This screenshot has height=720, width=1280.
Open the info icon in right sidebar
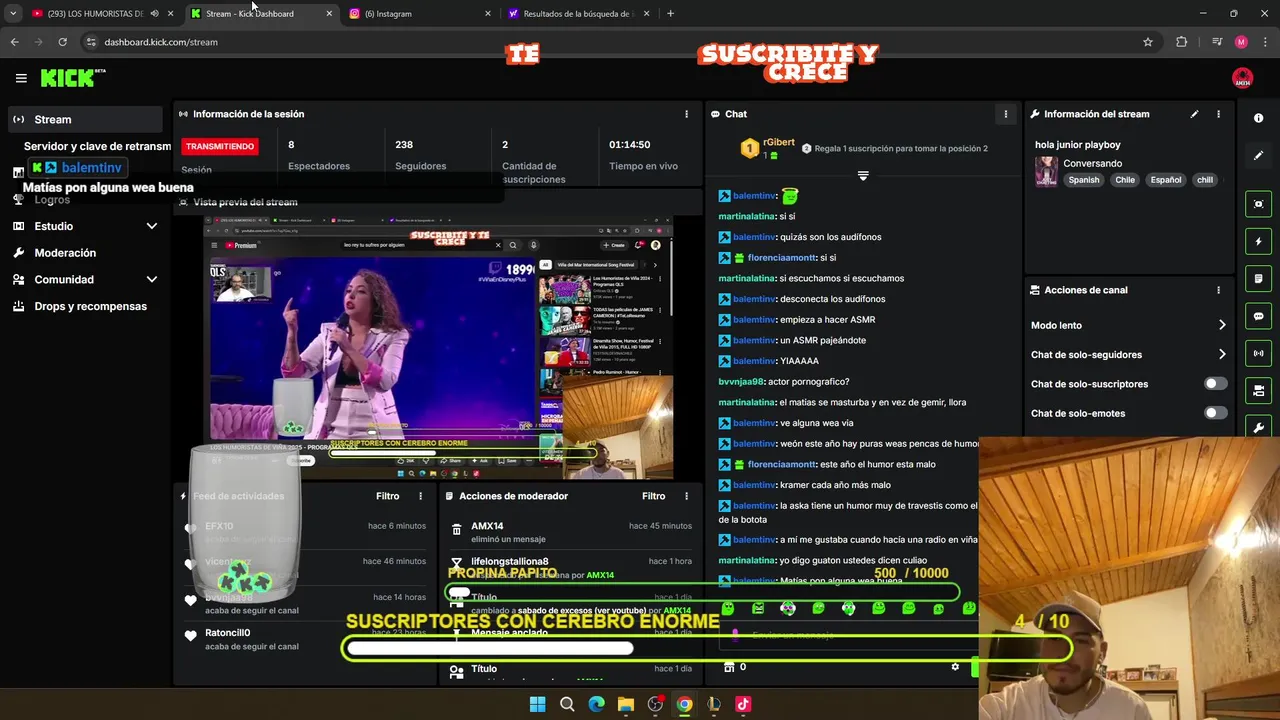click(x=1258, y=118)
